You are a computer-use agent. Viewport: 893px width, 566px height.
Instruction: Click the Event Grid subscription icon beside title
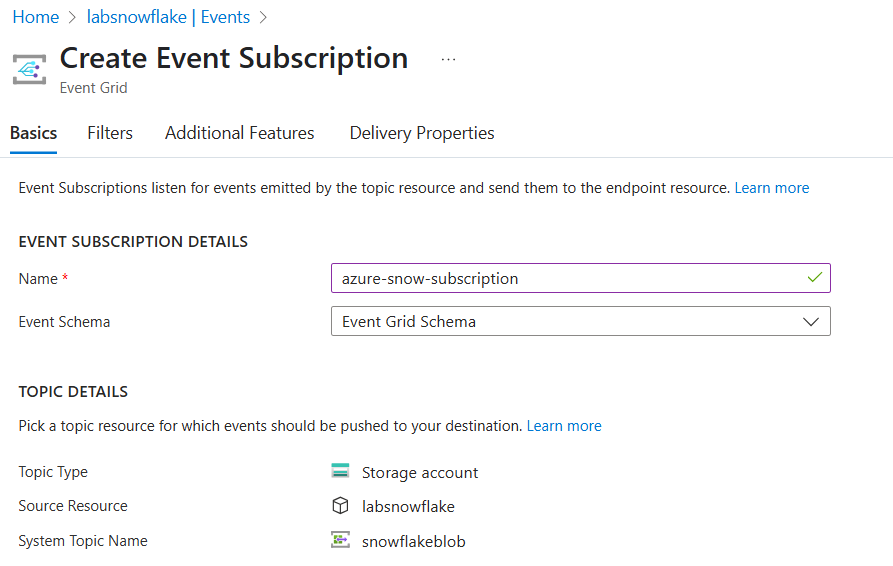30,69
